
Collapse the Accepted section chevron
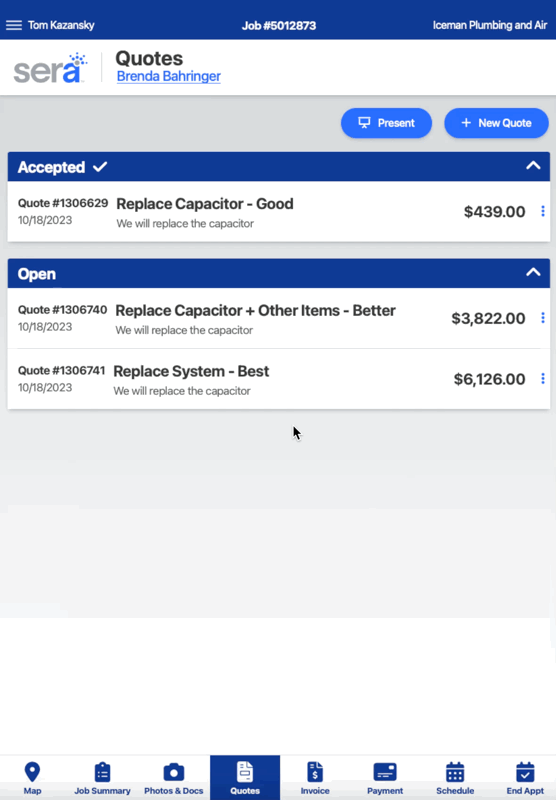pos(533,165)
